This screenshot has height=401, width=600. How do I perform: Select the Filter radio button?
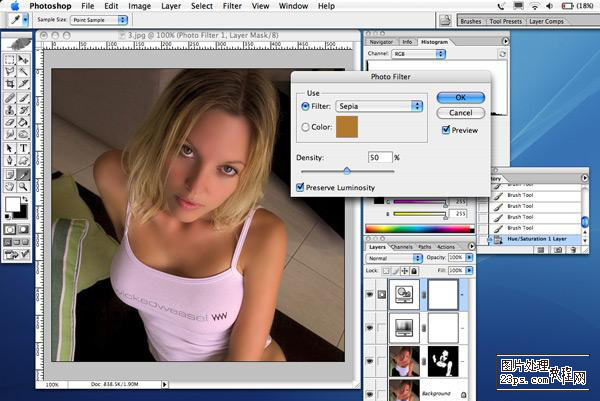click(x=305, y=106)
